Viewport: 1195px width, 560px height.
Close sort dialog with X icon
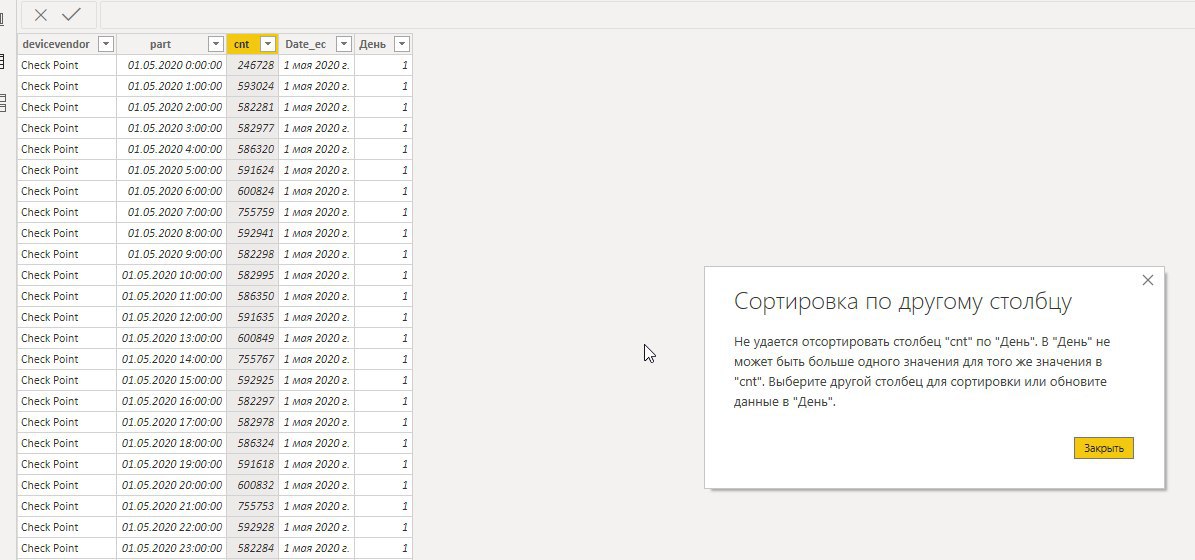(1148, 280)
